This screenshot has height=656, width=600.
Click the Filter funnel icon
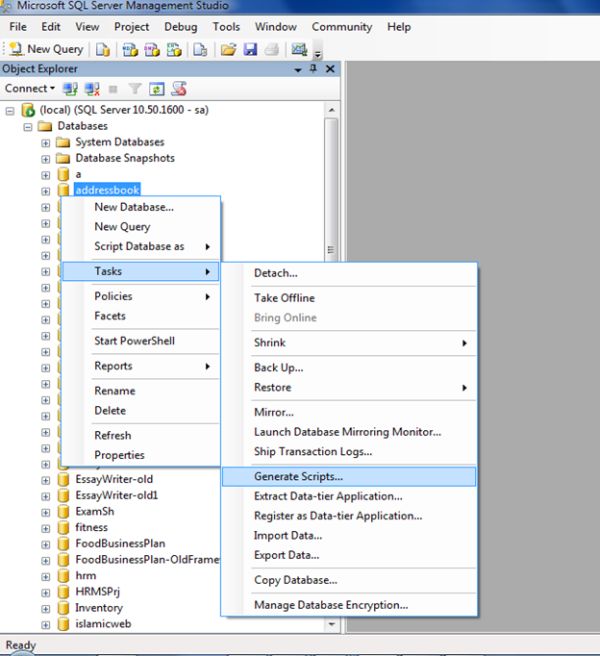tap(135, 89)
